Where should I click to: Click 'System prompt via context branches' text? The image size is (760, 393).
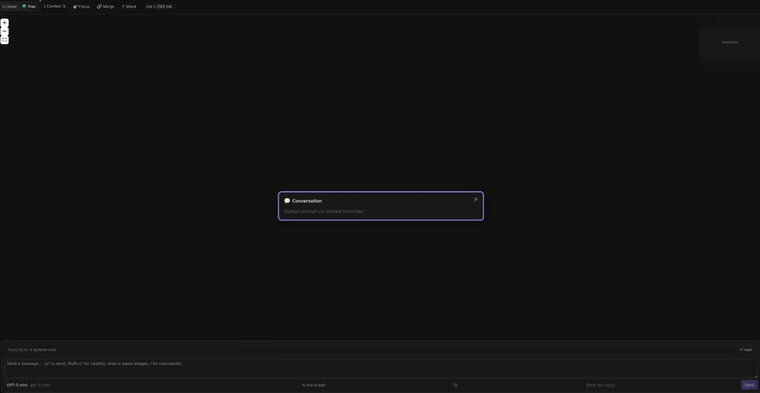pyautogui.click(x=323, y=211)
